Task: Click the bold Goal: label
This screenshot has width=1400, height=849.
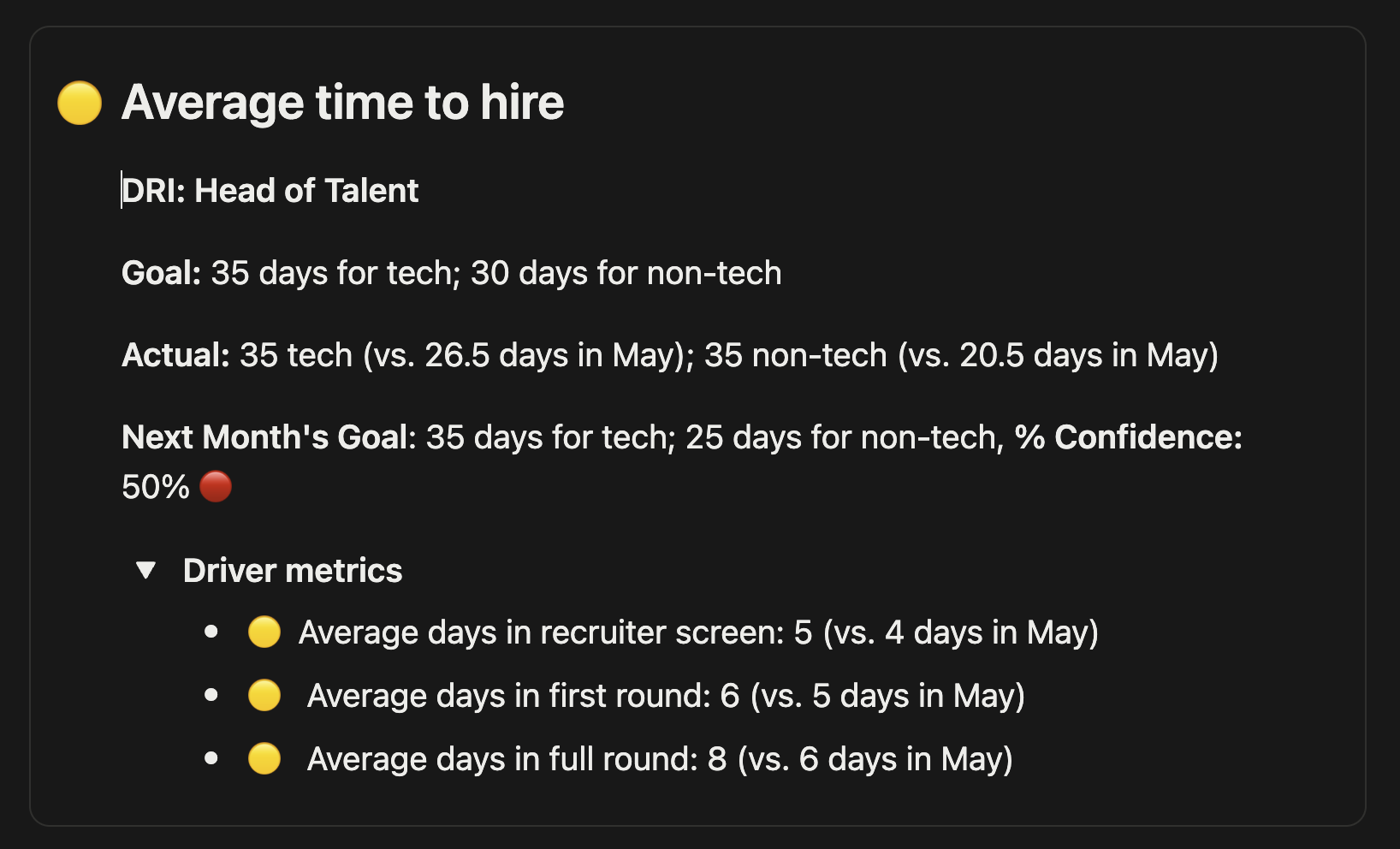Action: [x=161, y=273]
